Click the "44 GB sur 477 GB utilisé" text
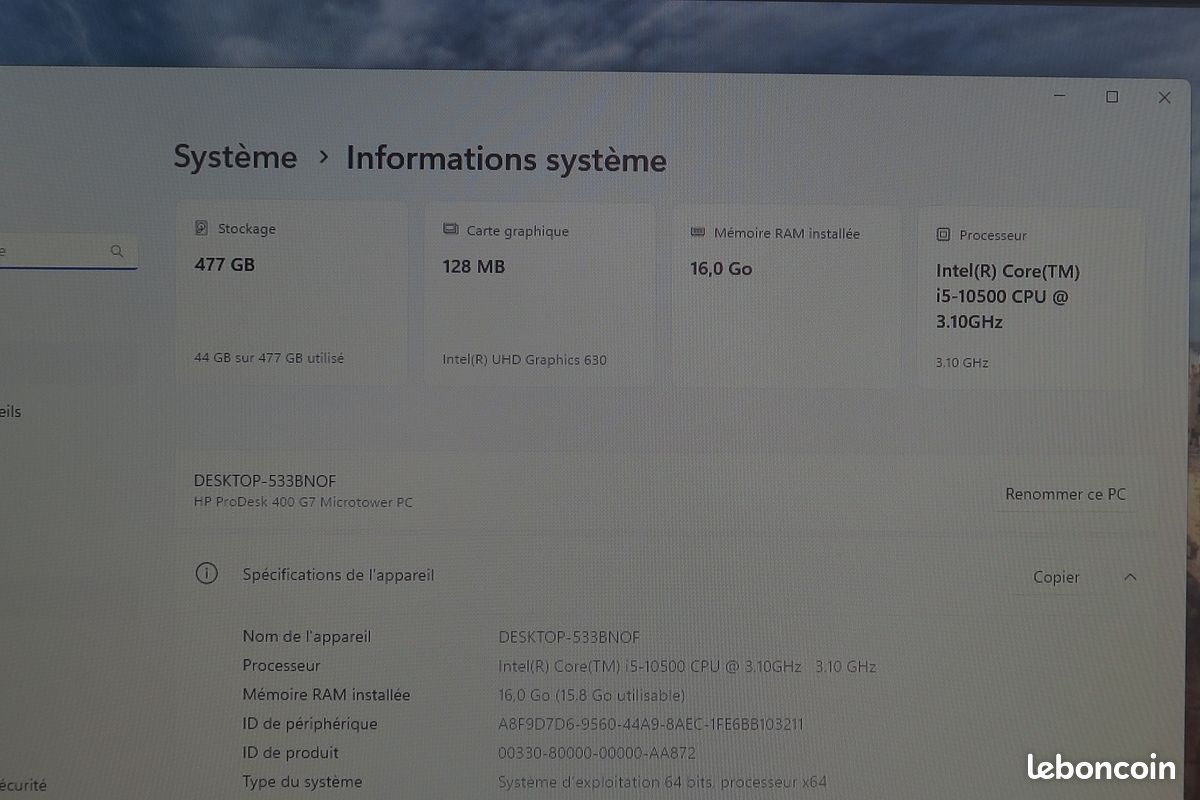The width and height of the screenshot is (1200, 800). tap(269, 357)
